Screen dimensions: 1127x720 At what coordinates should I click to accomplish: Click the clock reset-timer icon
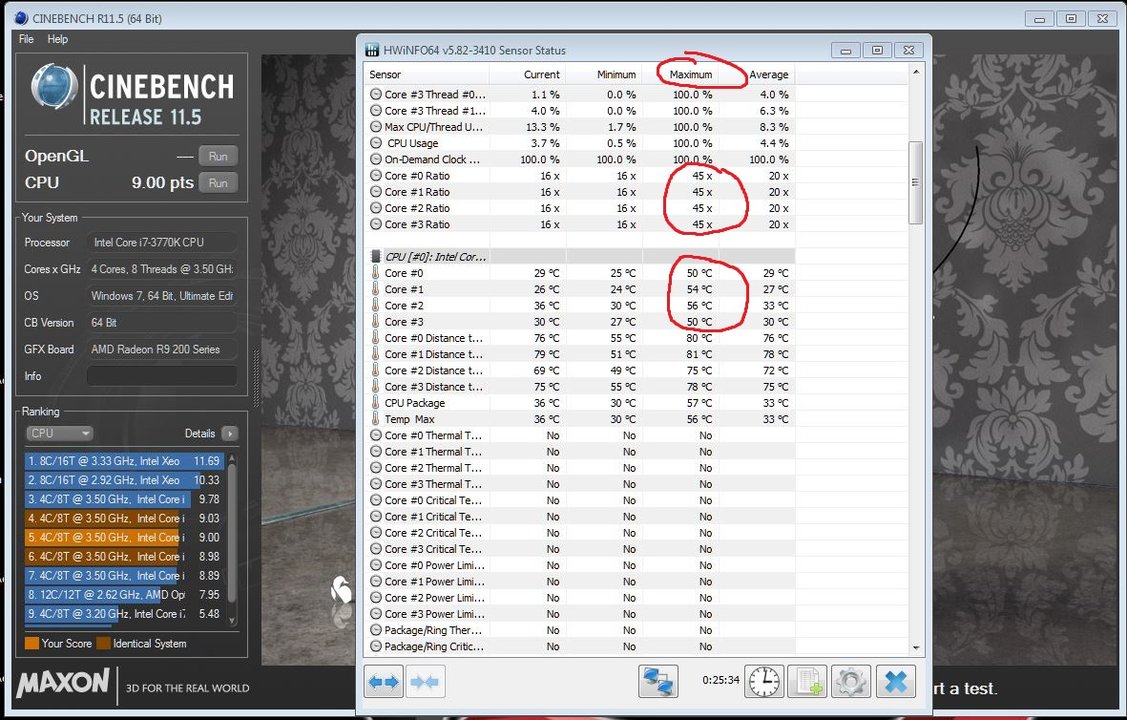[763, 681]
